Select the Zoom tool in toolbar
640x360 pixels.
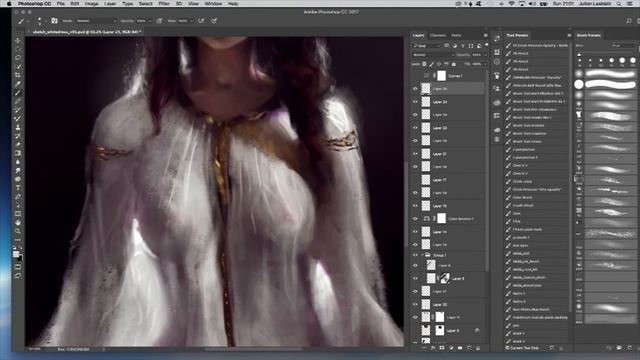(18, 231)
